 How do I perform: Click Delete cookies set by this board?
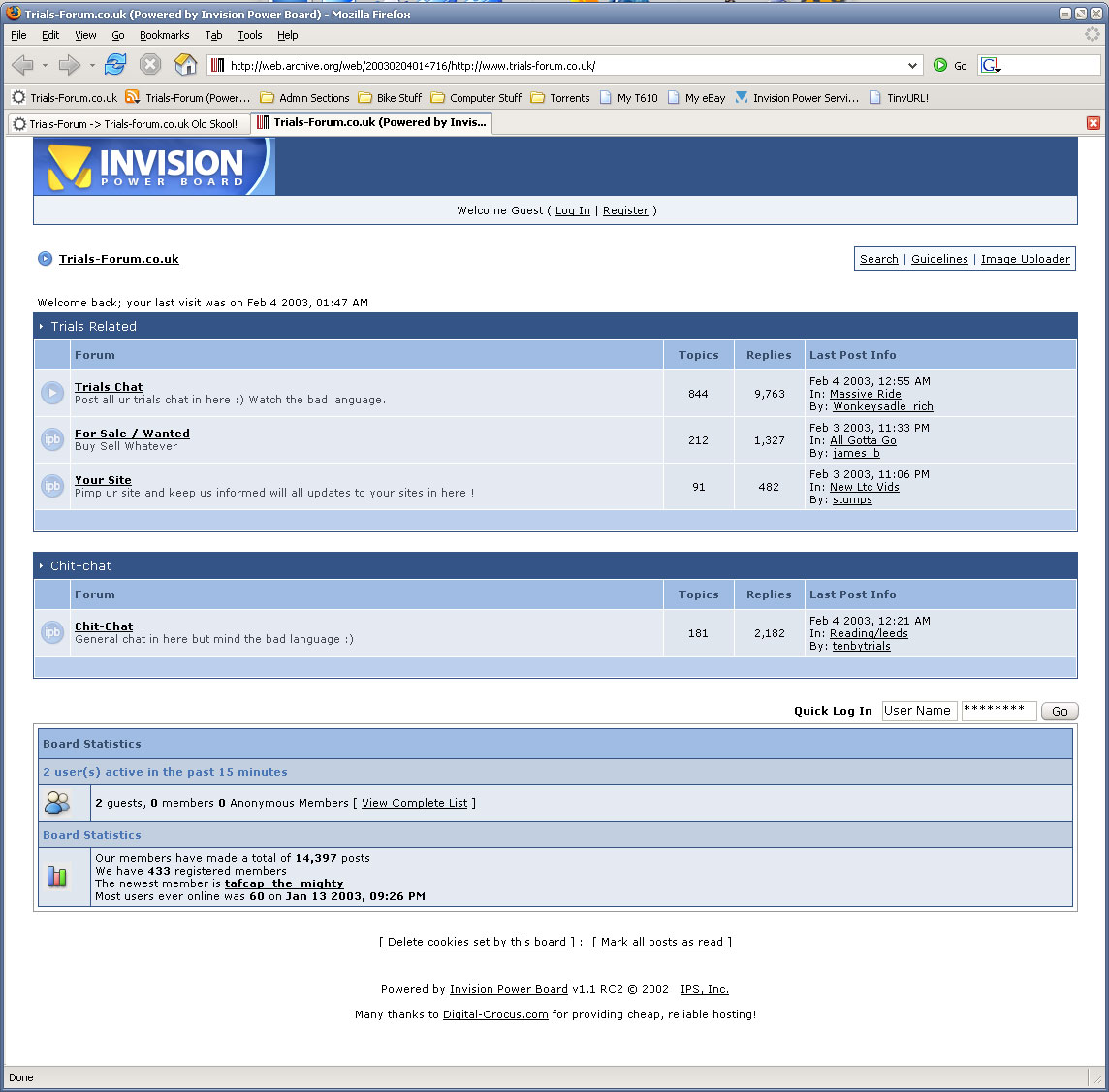coord(477,942)
